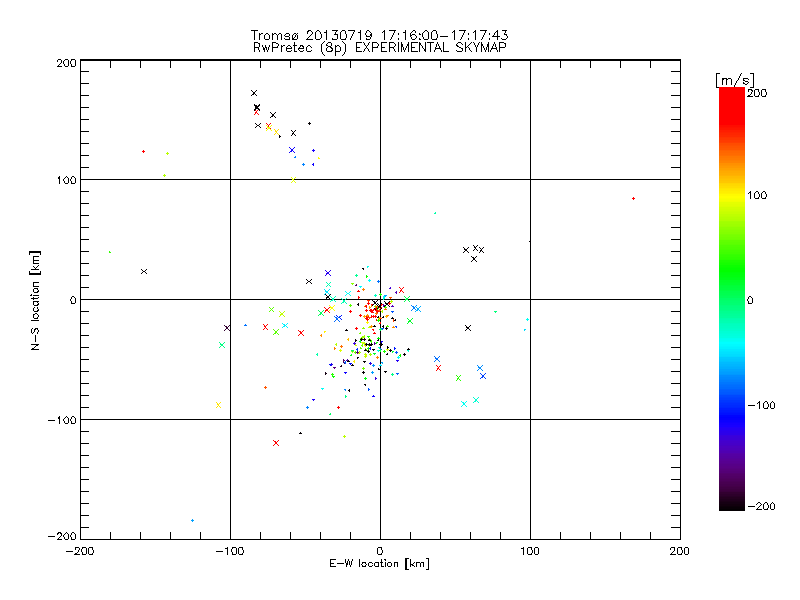Click the isolated red dot near far right edge

[x=633, y=198]
